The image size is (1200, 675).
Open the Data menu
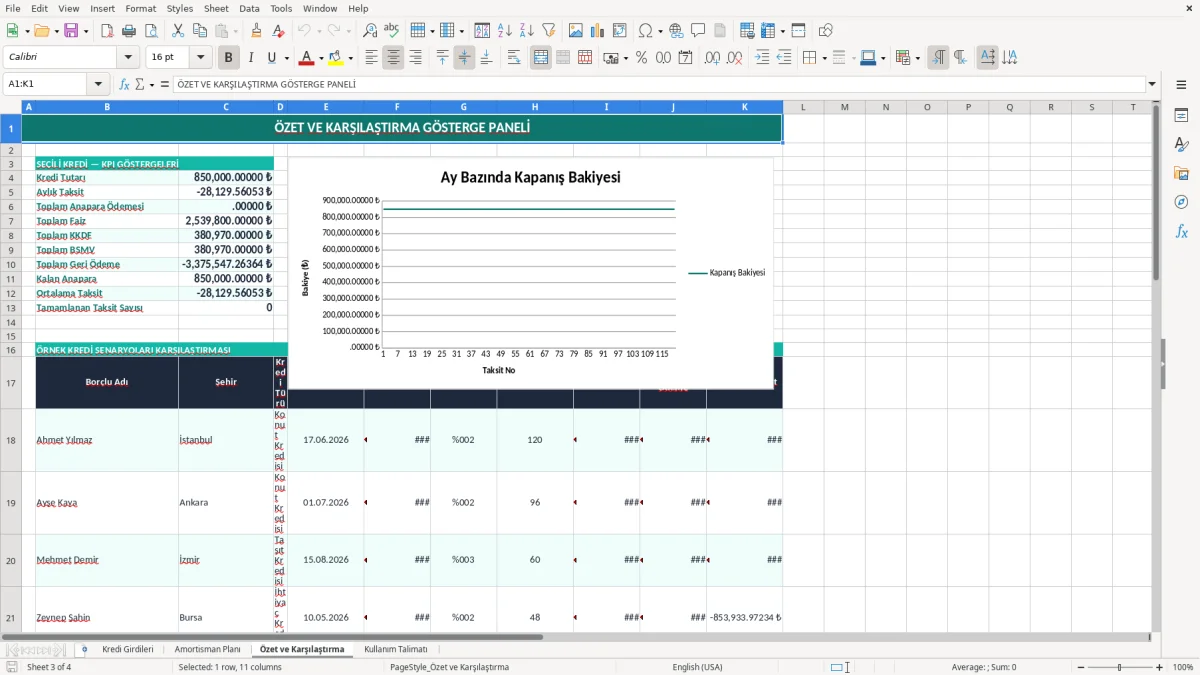pos(249,8)
